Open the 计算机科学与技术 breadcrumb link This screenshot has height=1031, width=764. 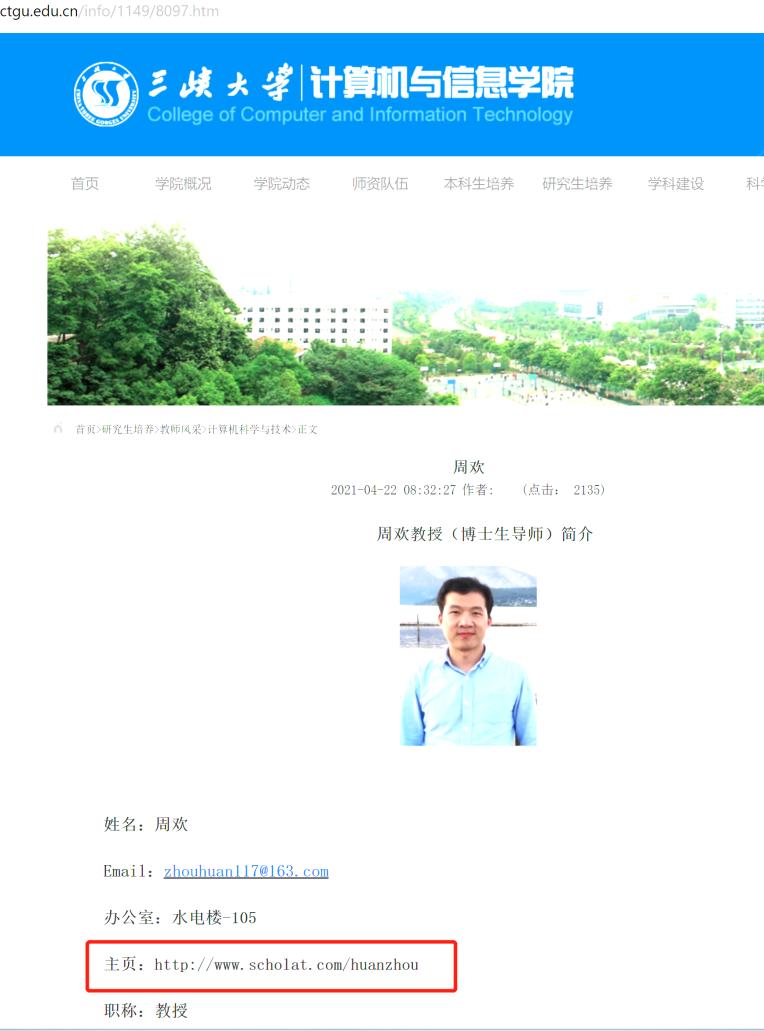[250, 430]
